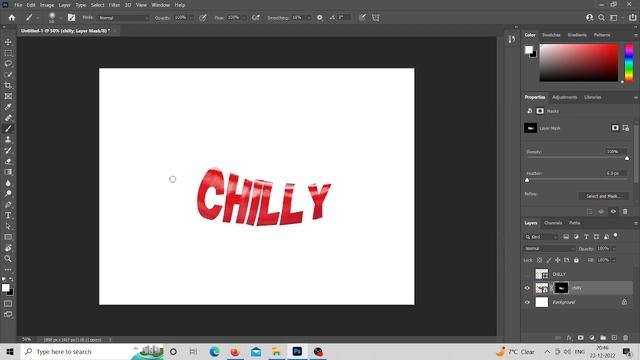Hide the Background layer
Viewport: 640px width, 360px height.
[527, 302]
